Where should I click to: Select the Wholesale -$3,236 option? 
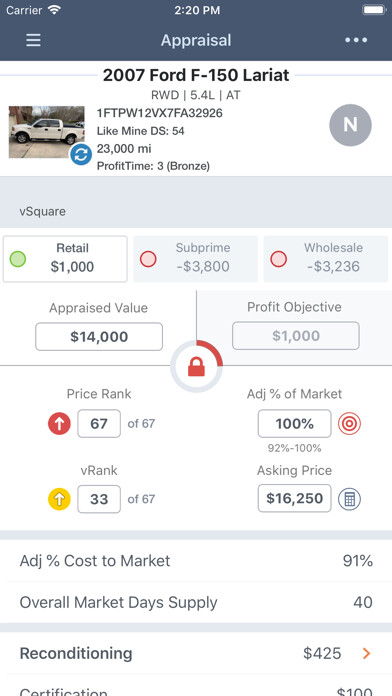tap(326, 259)
